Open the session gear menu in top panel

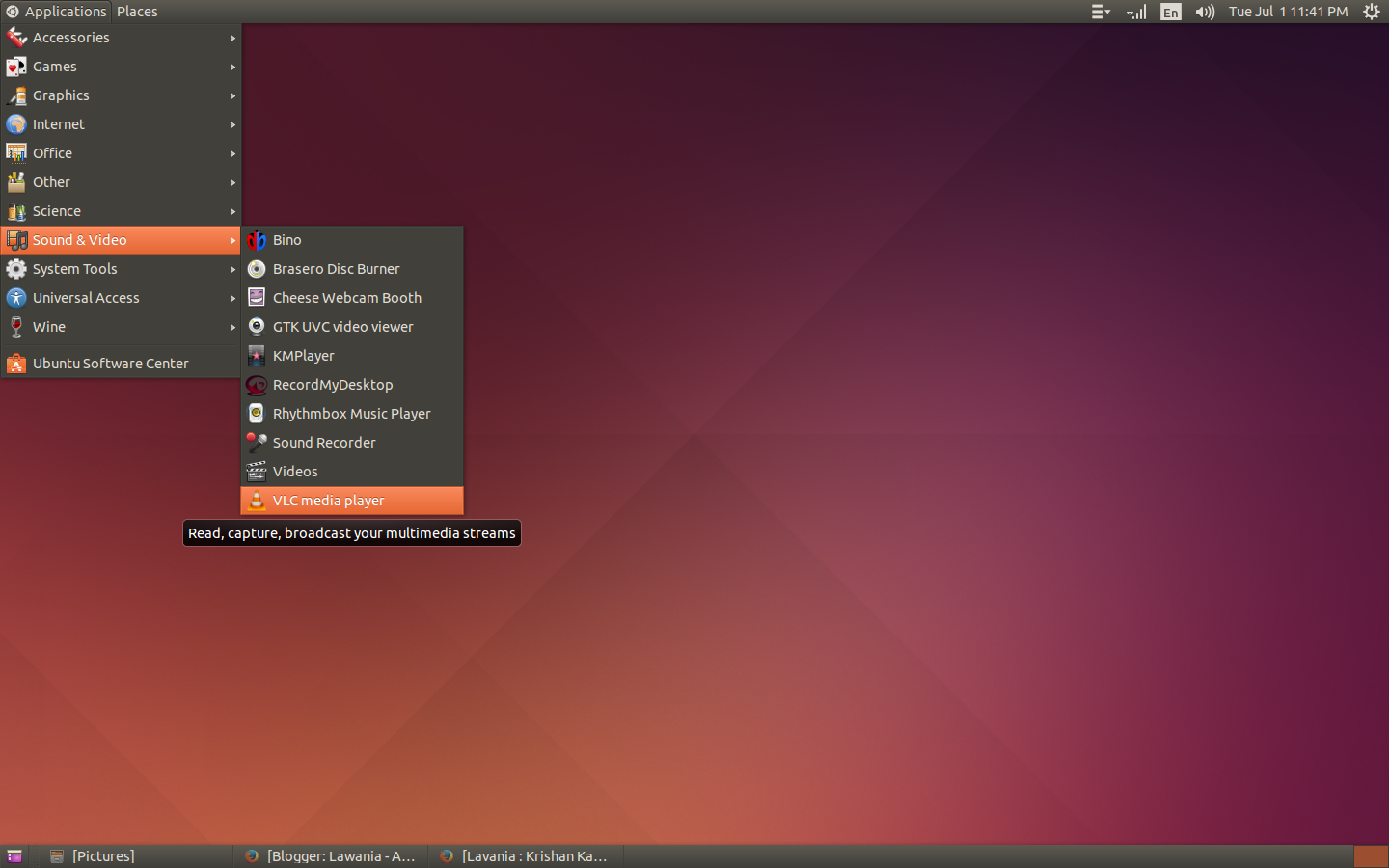pyautogui.click(x=1372, y=12)
